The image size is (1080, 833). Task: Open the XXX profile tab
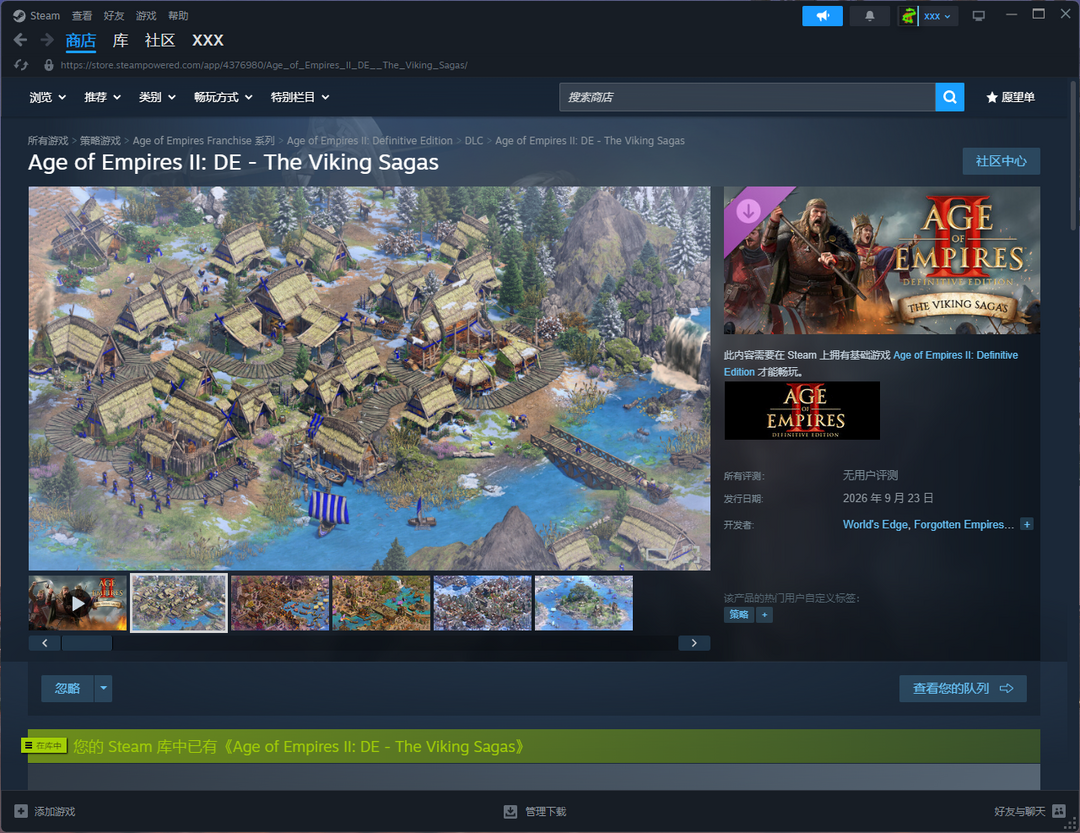[x=207, y=41]
